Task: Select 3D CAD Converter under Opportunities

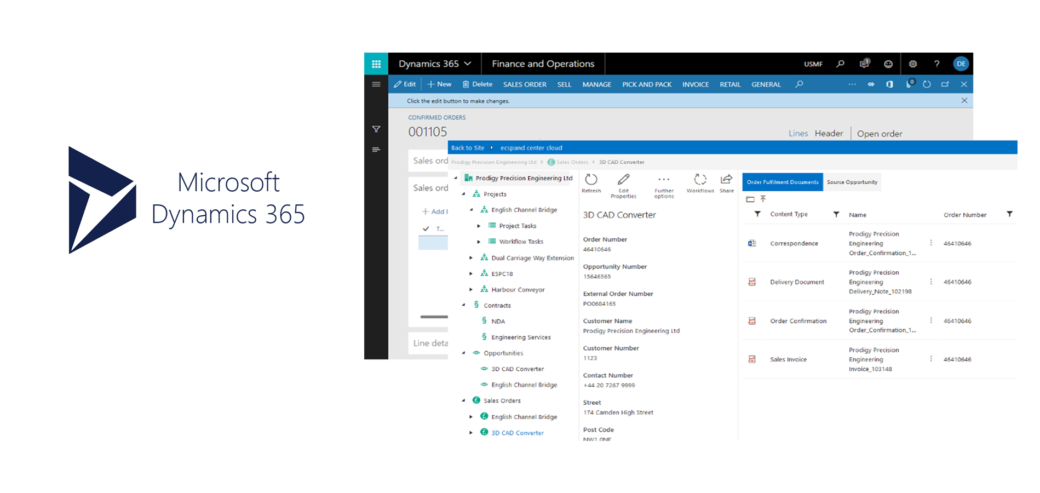Action: tap(517, 369)
